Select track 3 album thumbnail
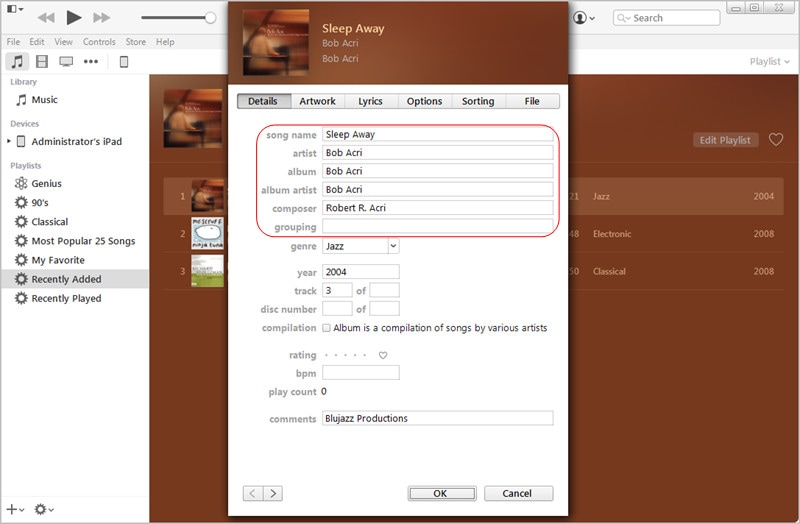 pos(207,271)
